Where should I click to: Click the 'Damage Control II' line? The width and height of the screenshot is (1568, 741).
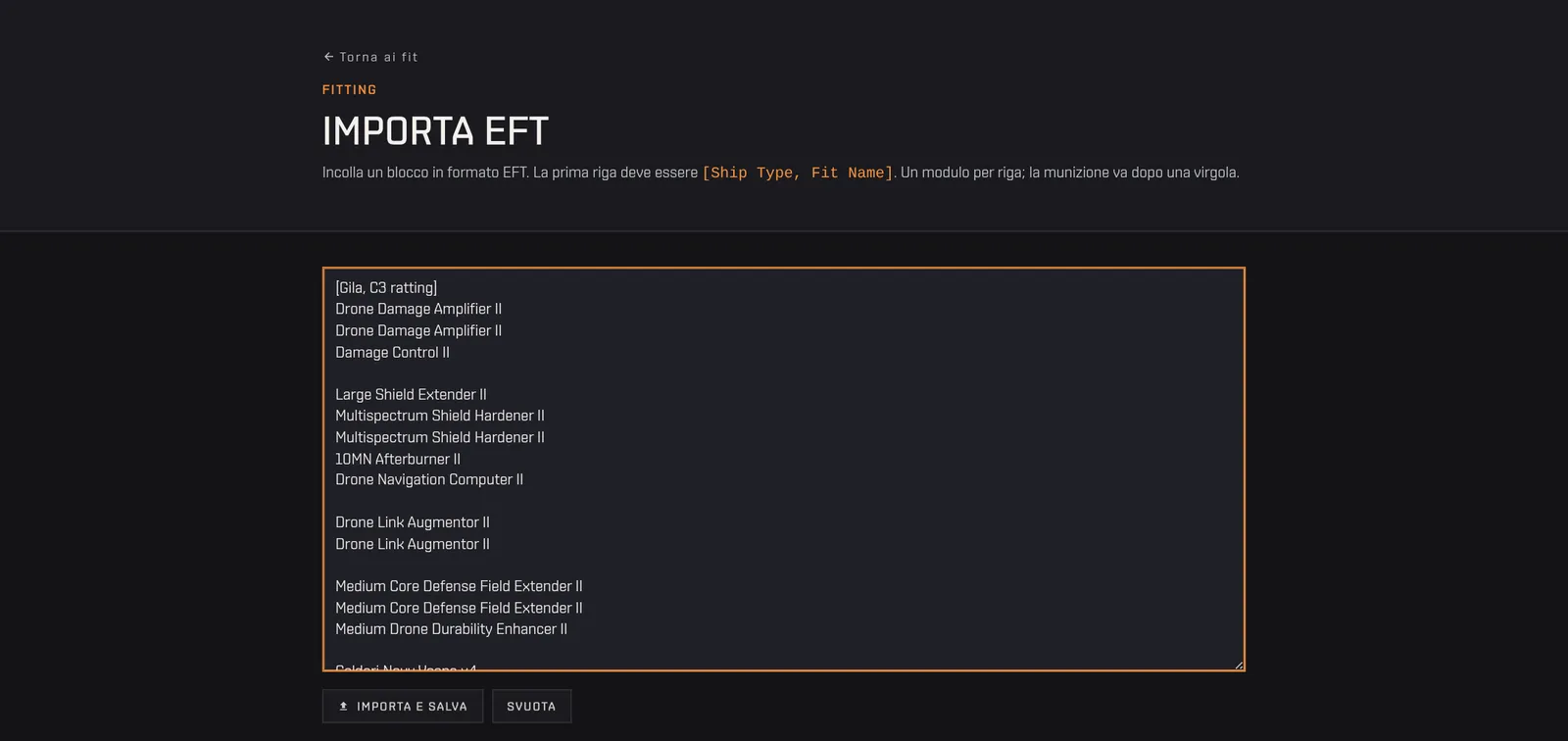click(392, 352)
